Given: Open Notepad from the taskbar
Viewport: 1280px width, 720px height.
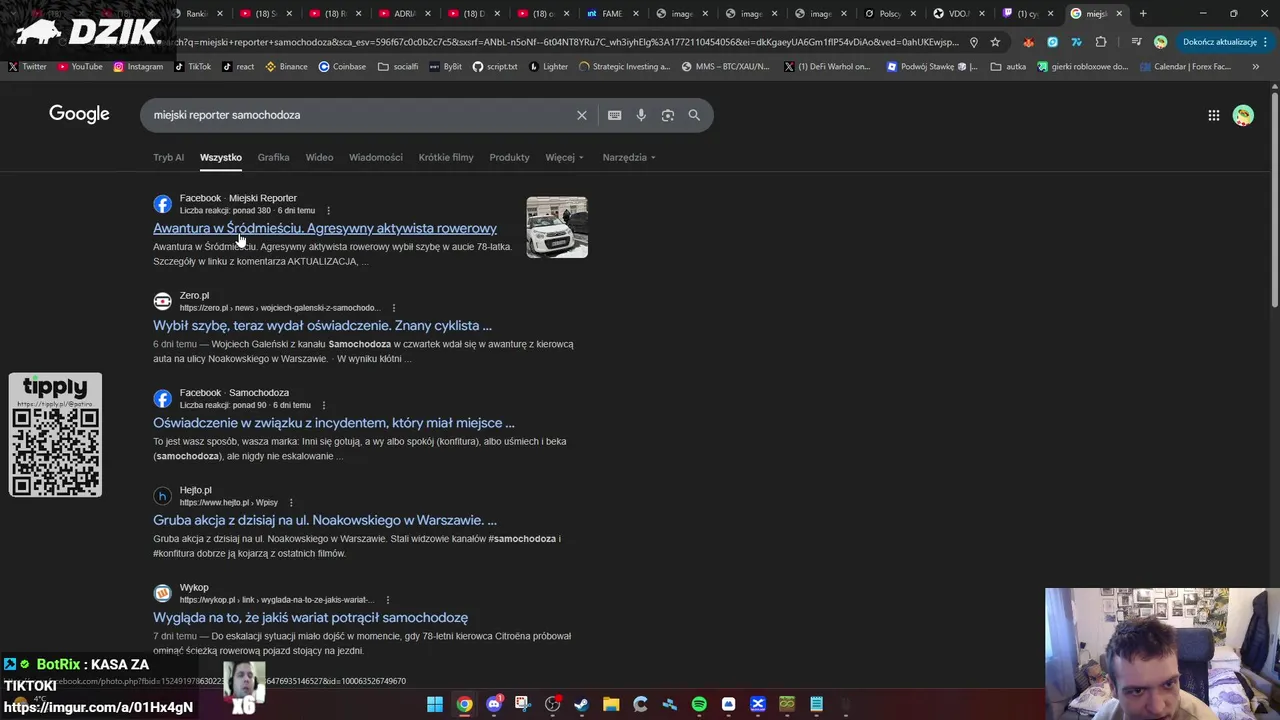Looking at the screenshot, I should (816, 704).
